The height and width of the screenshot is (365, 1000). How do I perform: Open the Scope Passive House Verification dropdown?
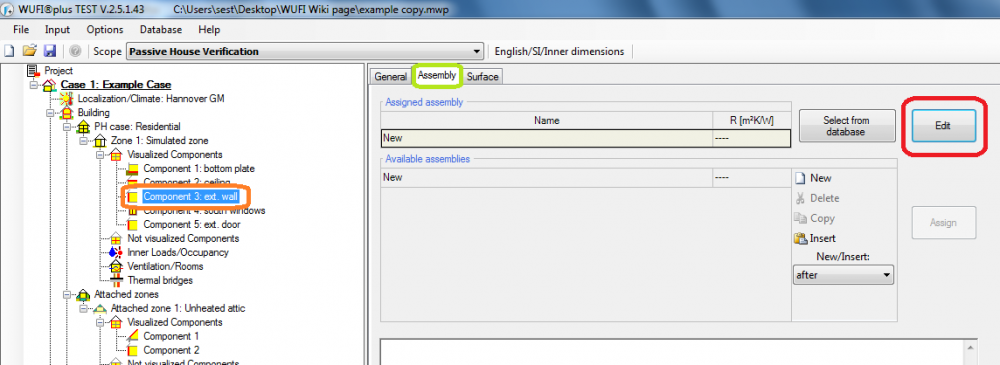[x=305, y=52]
